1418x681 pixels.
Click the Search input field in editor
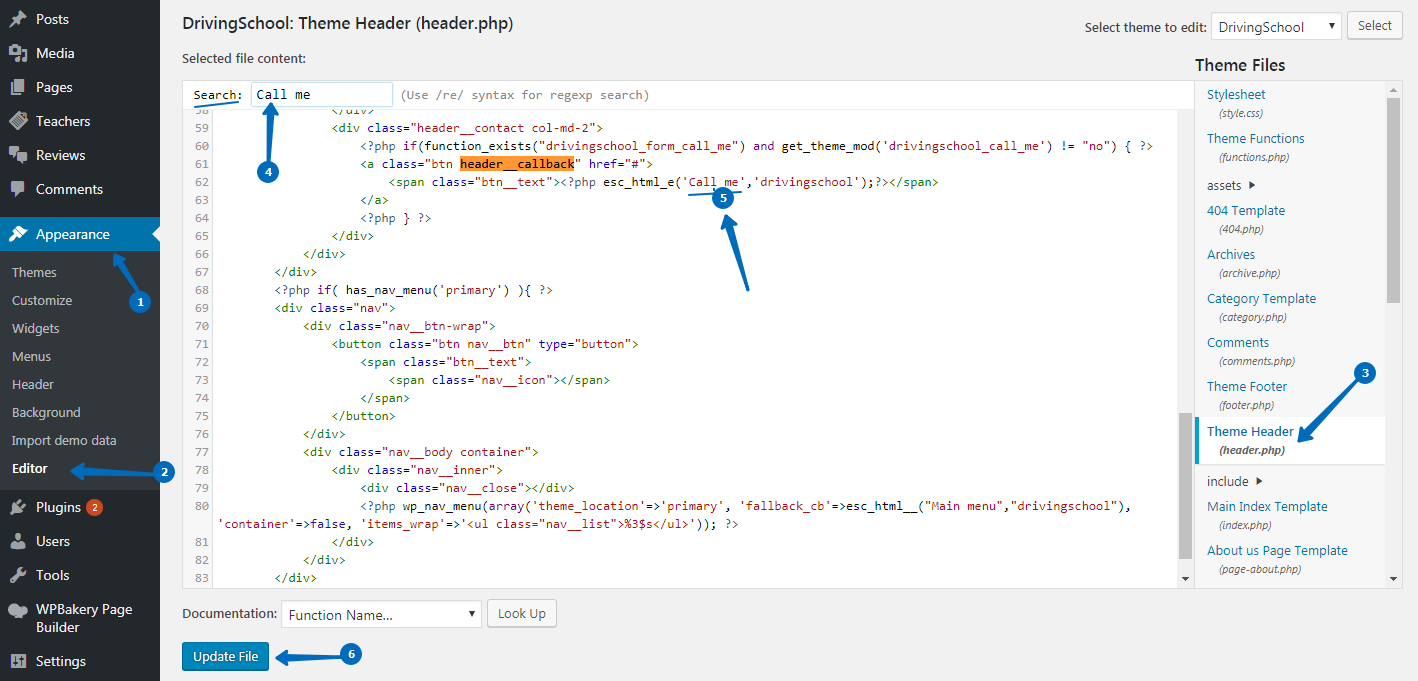[321, 95]
